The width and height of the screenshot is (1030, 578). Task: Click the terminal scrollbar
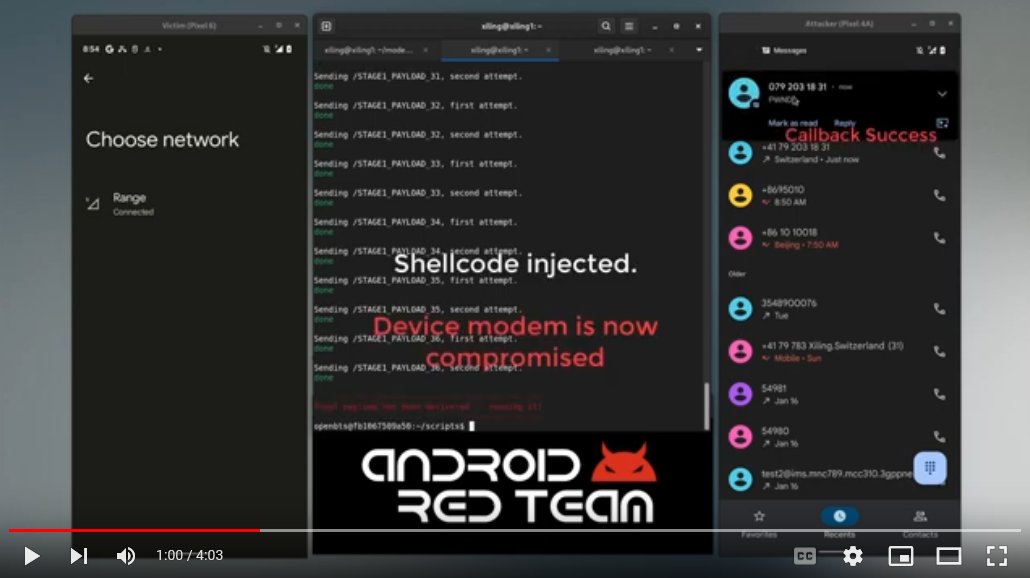pos(706,405)
